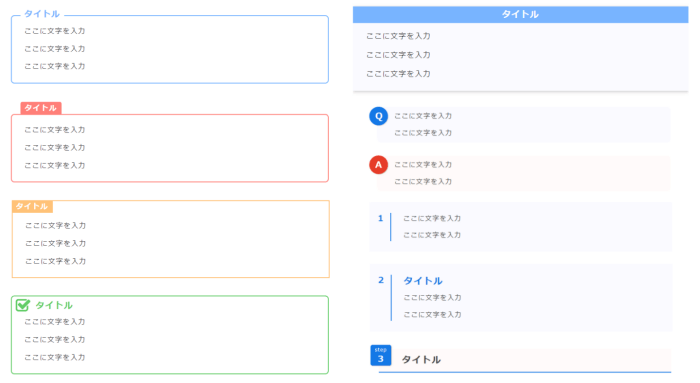Click the blue step 3 badge

tap(381, 355)
